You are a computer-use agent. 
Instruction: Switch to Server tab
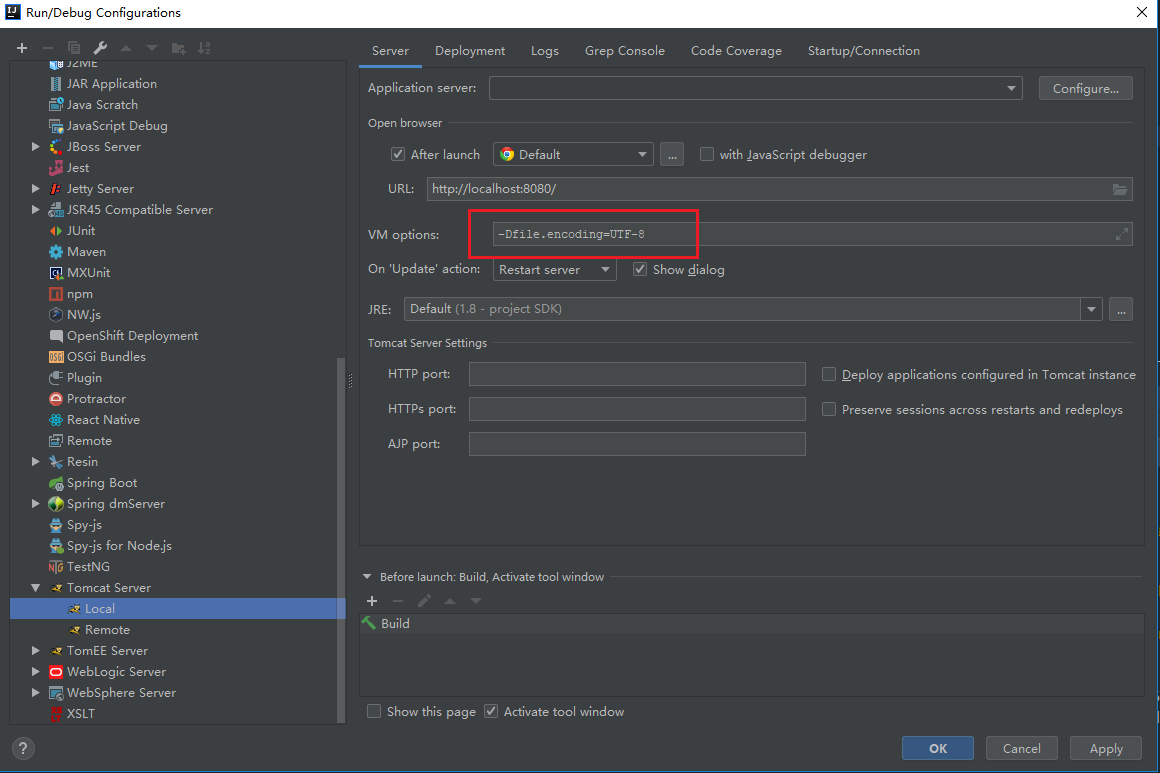(391, 51)
